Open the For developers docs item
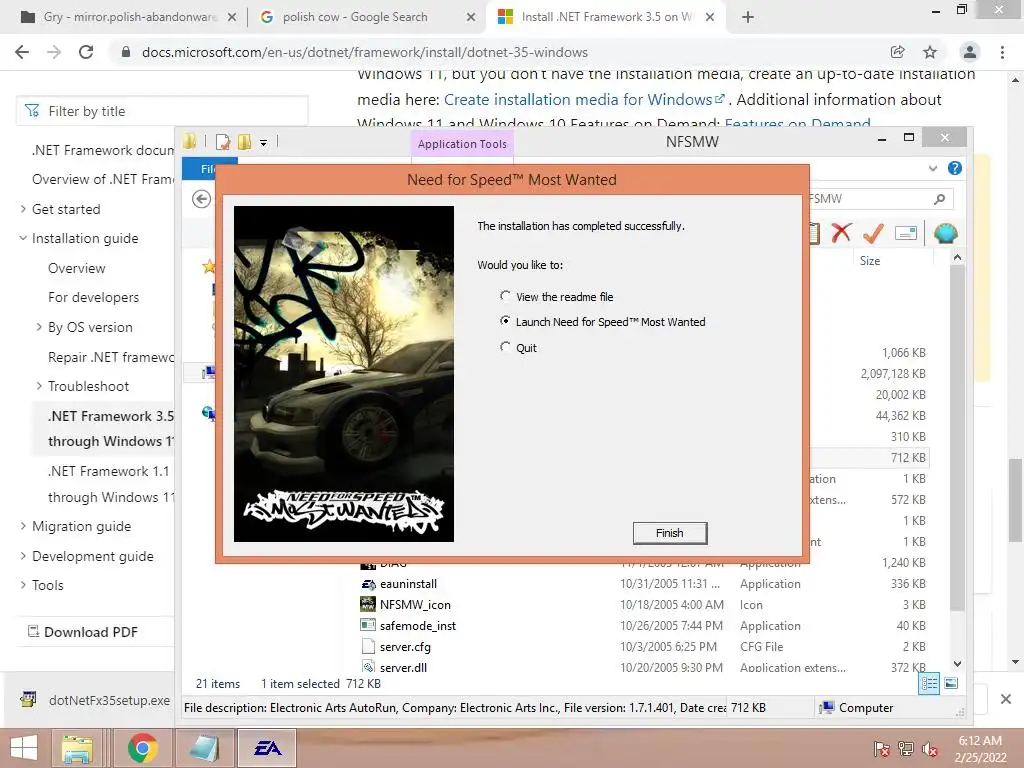1024x768 pixels. 93,297
